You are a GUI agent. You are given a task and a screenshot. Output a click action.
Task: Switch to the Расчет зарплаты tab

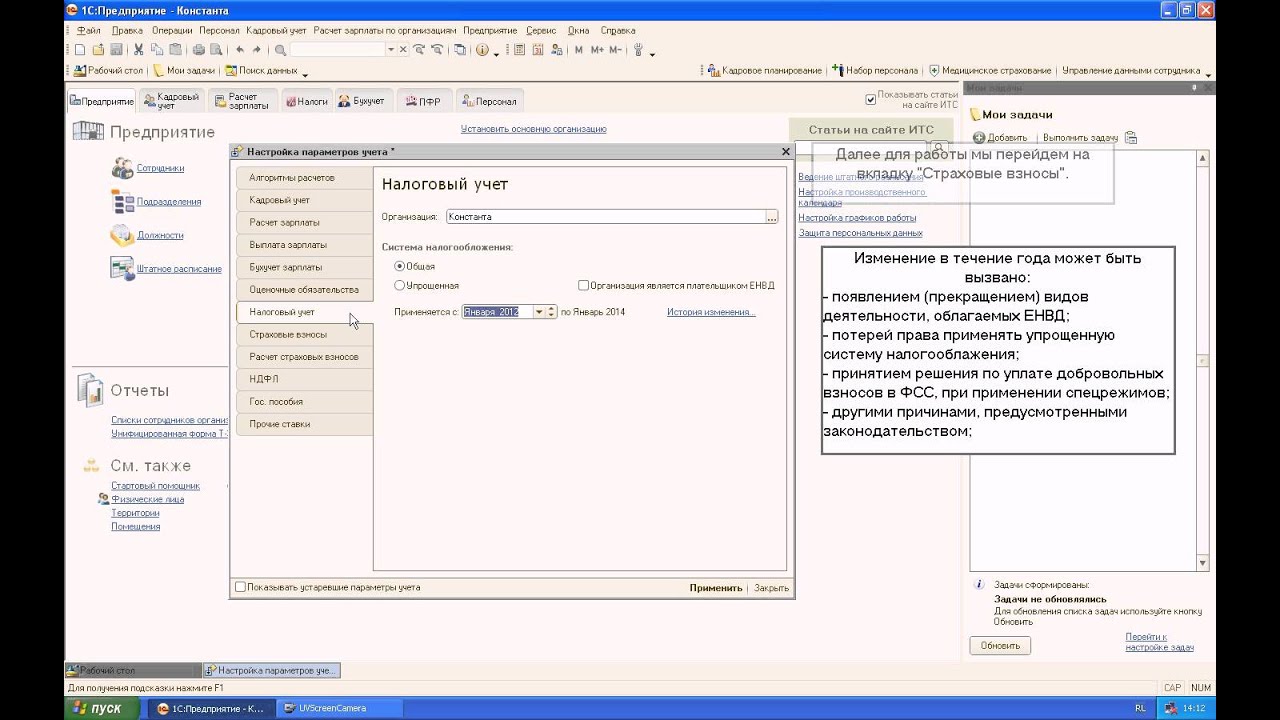pyautogui.click(x=242, y=101)
